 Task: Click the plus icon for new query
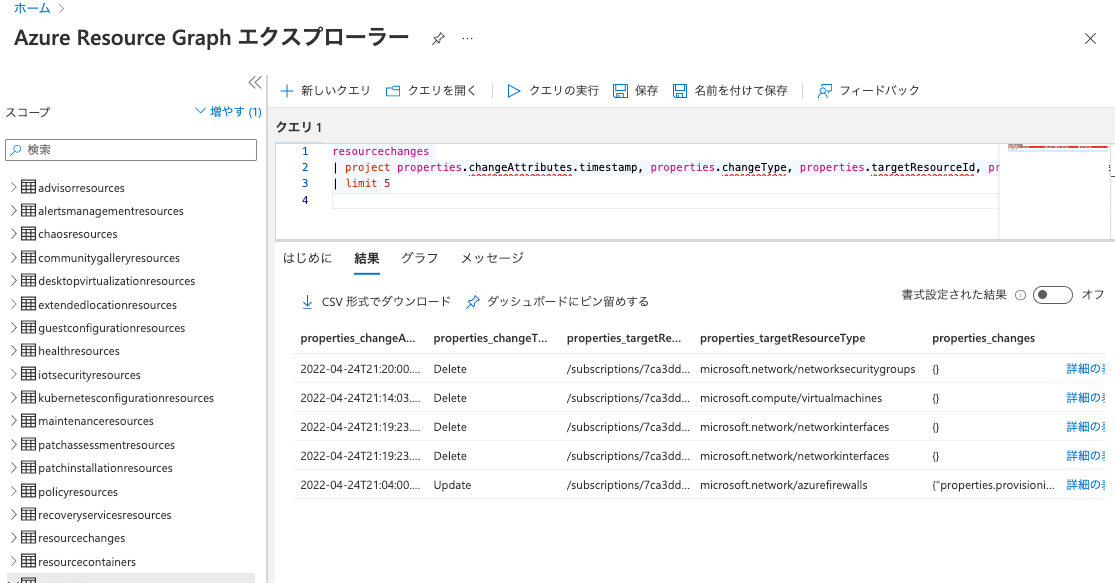tap(287, 91)
